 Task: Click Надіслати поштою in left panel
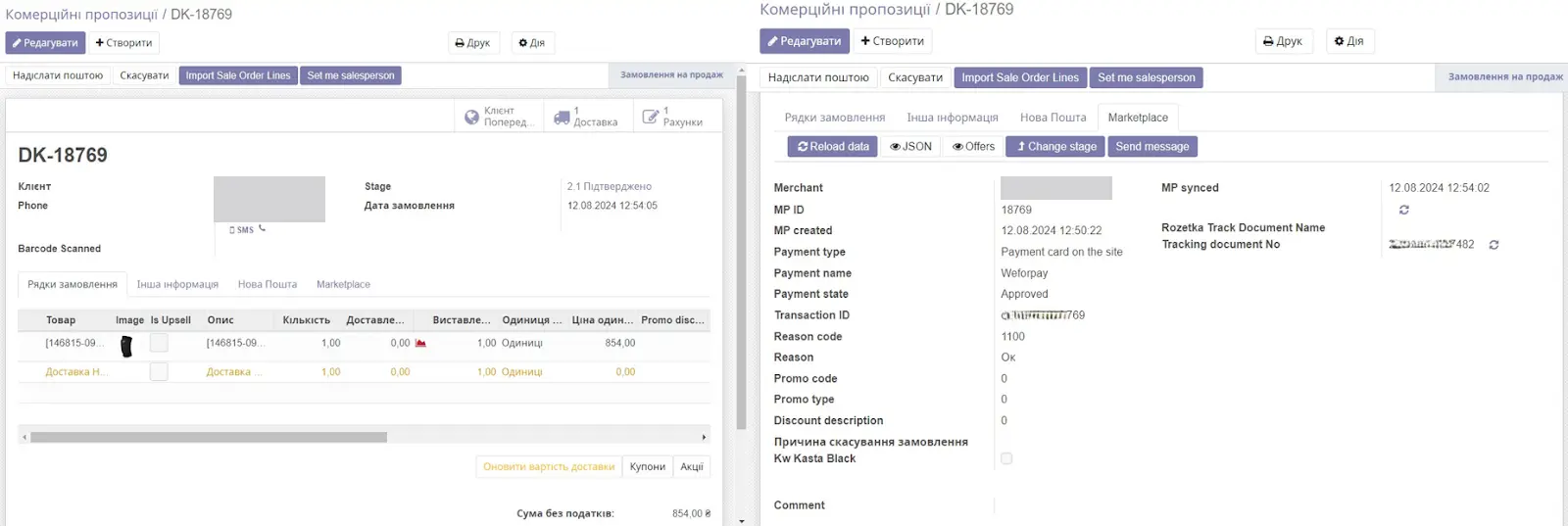[x=58, y=75]
